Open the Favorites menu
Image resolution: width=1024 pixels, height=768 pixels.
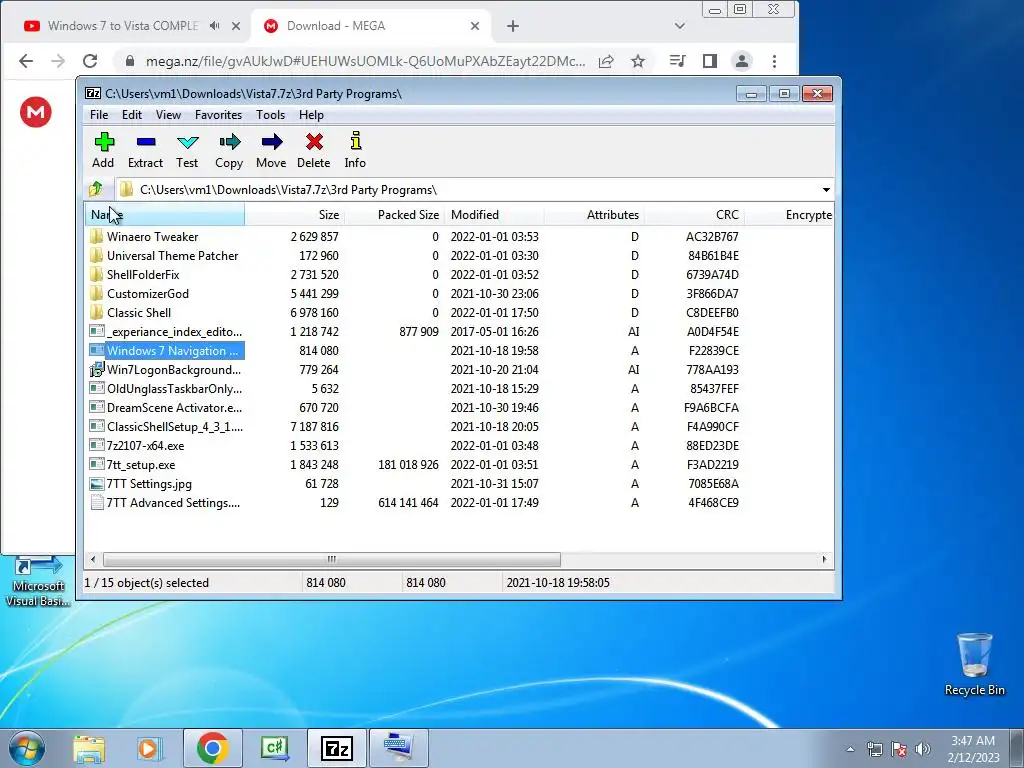[x=218, y=115]
